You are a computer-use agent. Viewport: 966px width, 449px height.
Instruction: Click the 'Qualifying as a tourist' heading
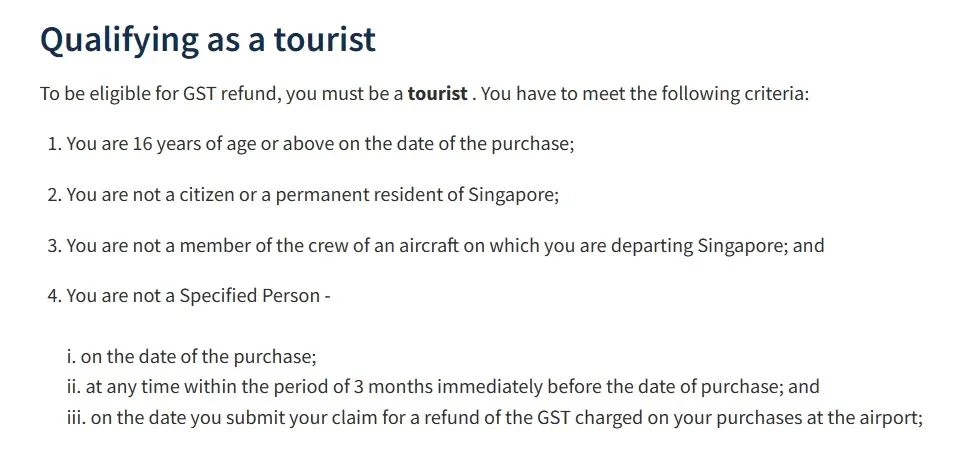[x=208, y=40]
